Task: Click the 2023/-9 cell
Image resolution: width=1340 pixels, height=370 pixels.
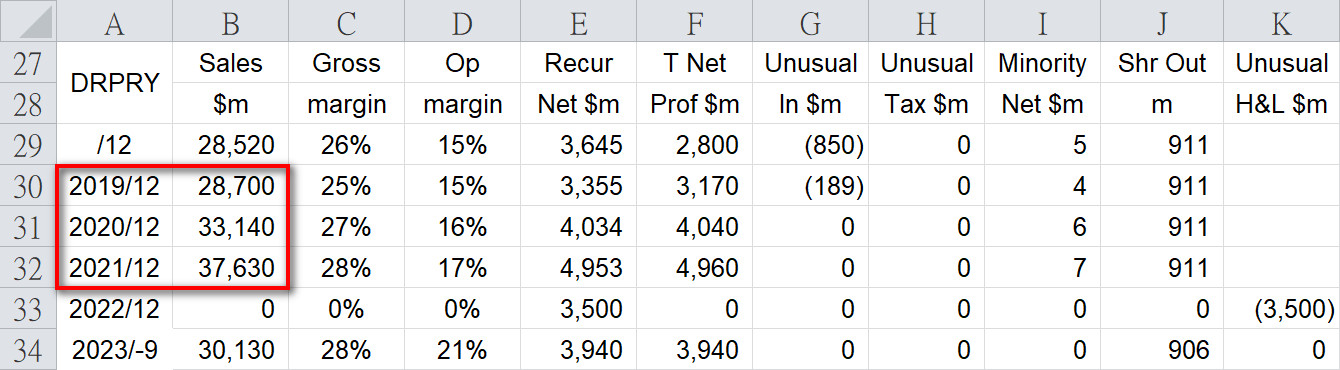Action: pos(114,349)
